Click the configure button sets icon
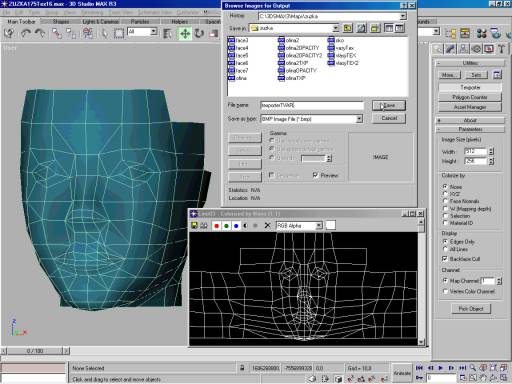This screenshot has width=512, height=384. (x=497, y=75)
